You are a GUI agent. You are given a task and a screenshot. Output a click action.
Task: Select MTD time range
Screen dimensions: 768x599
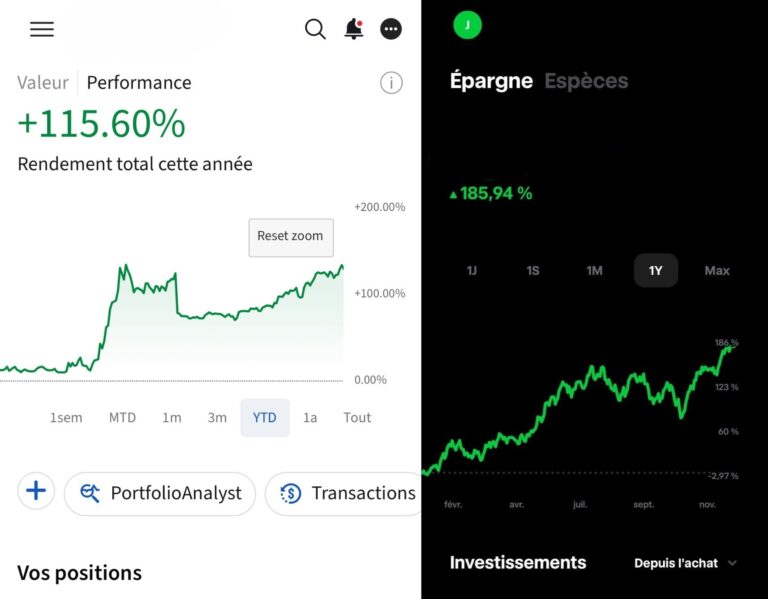(122, 418)
